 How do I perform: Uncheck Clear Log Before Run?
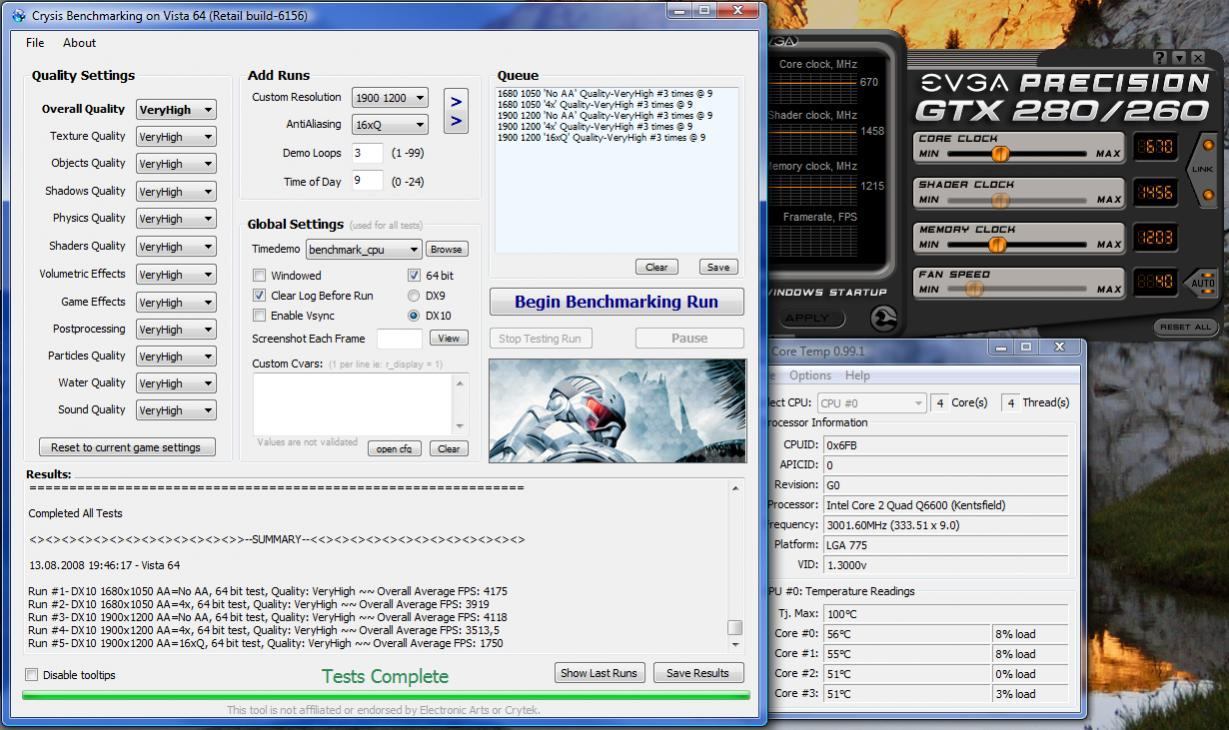259,295
